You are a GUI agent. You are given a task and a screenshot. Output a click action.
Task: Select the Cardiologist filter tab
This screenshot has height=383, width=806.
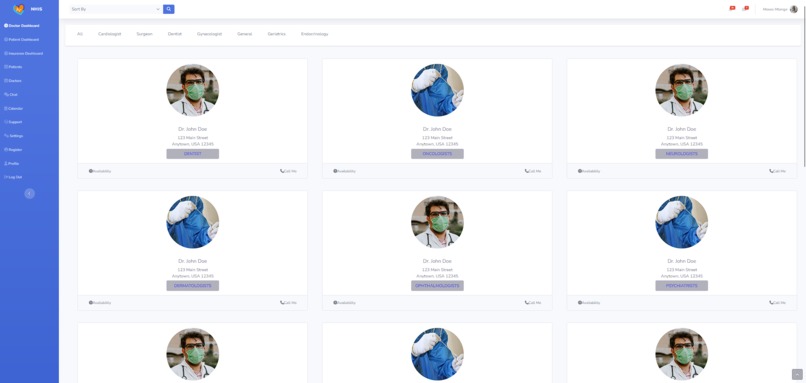[x=109, y=34]
